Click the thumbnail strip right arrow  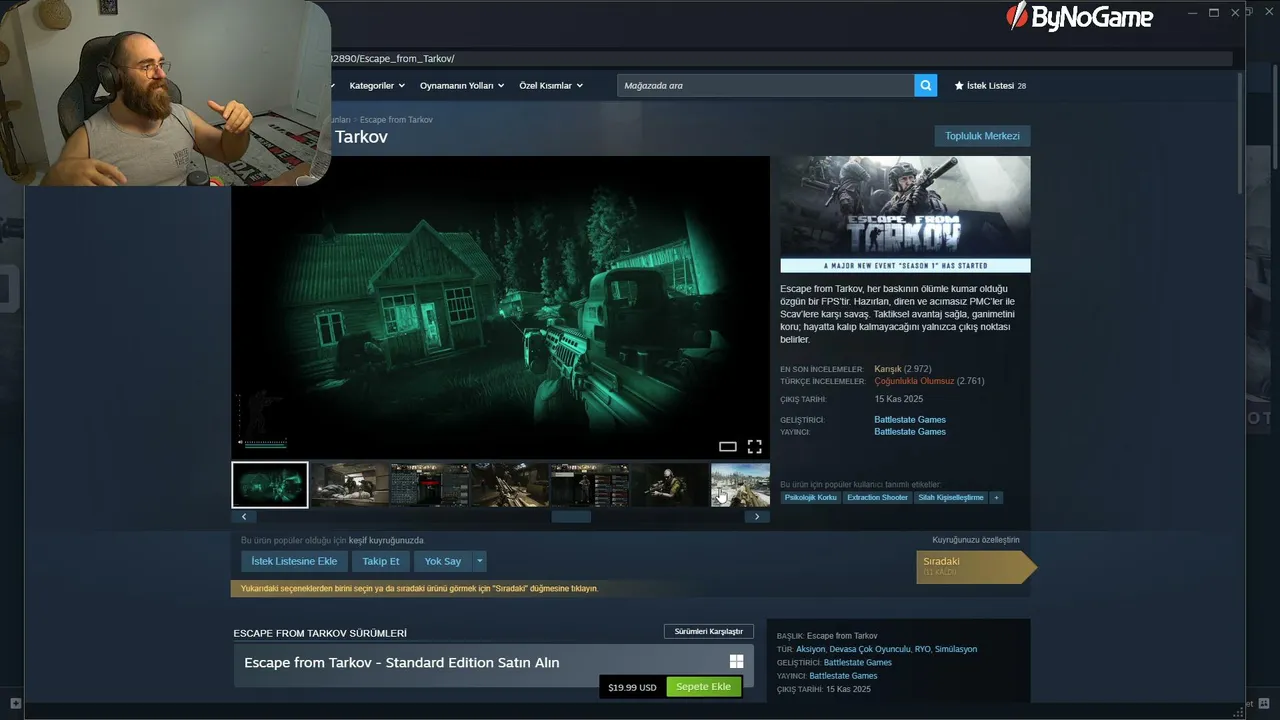757,517
